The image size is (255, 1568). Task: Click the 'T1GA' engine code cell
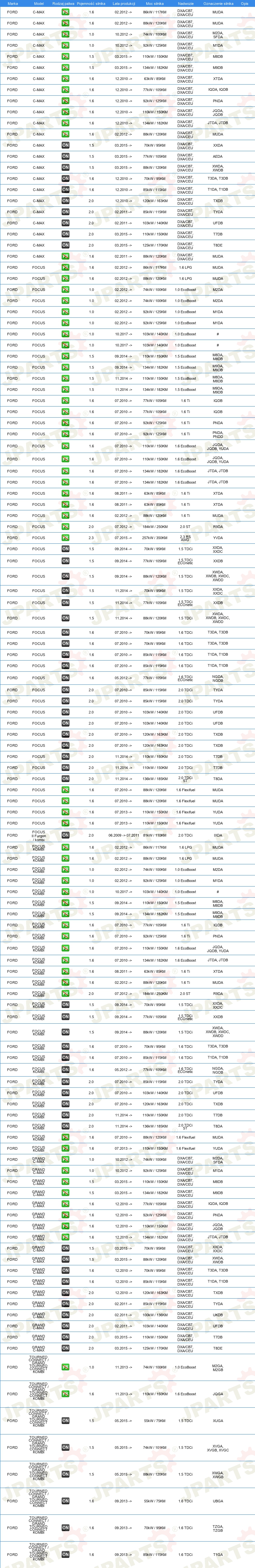[x=218, y=1555]
